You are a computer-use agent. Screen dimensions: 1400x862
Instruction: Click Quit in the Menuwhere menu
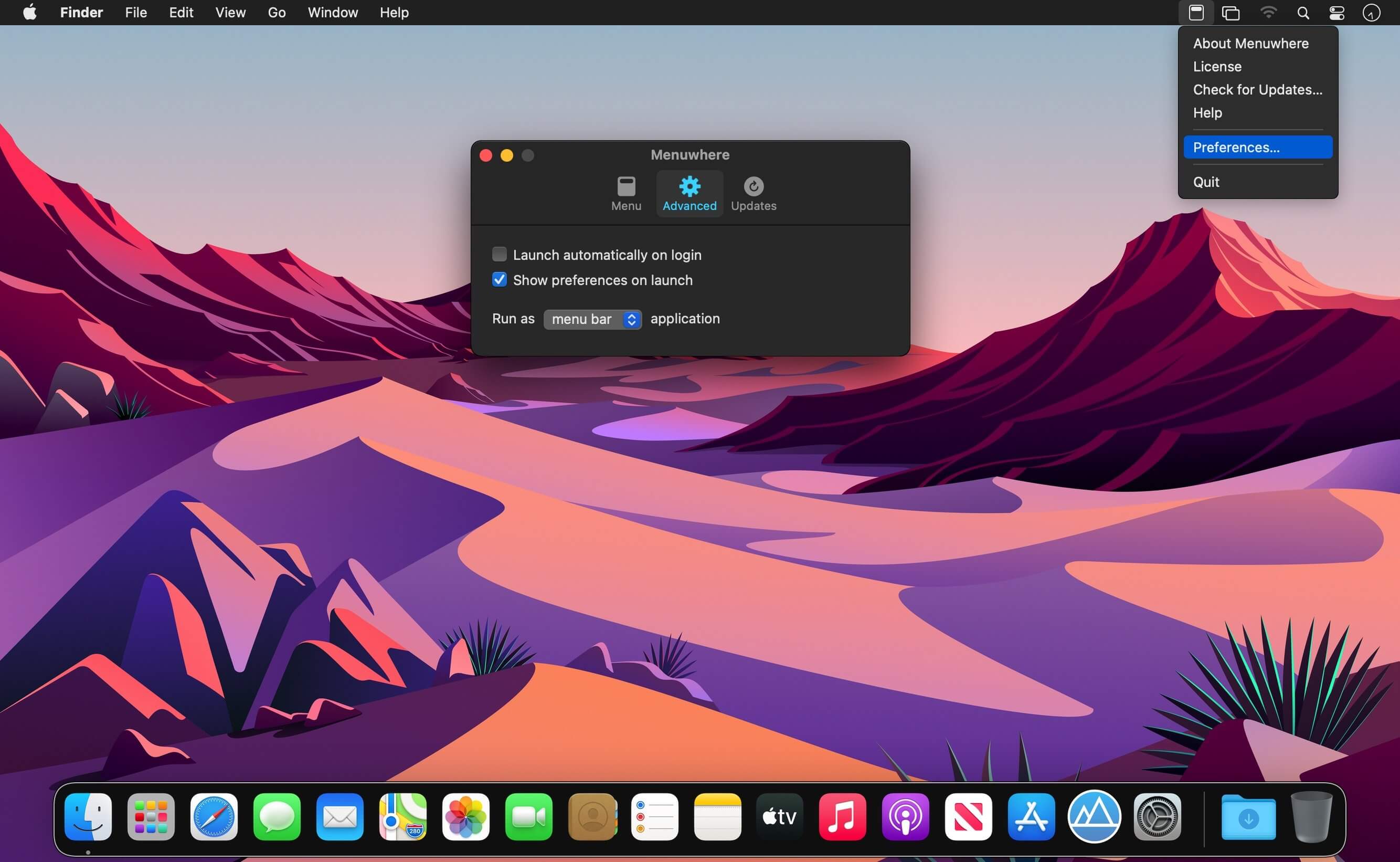[1206, 182]
